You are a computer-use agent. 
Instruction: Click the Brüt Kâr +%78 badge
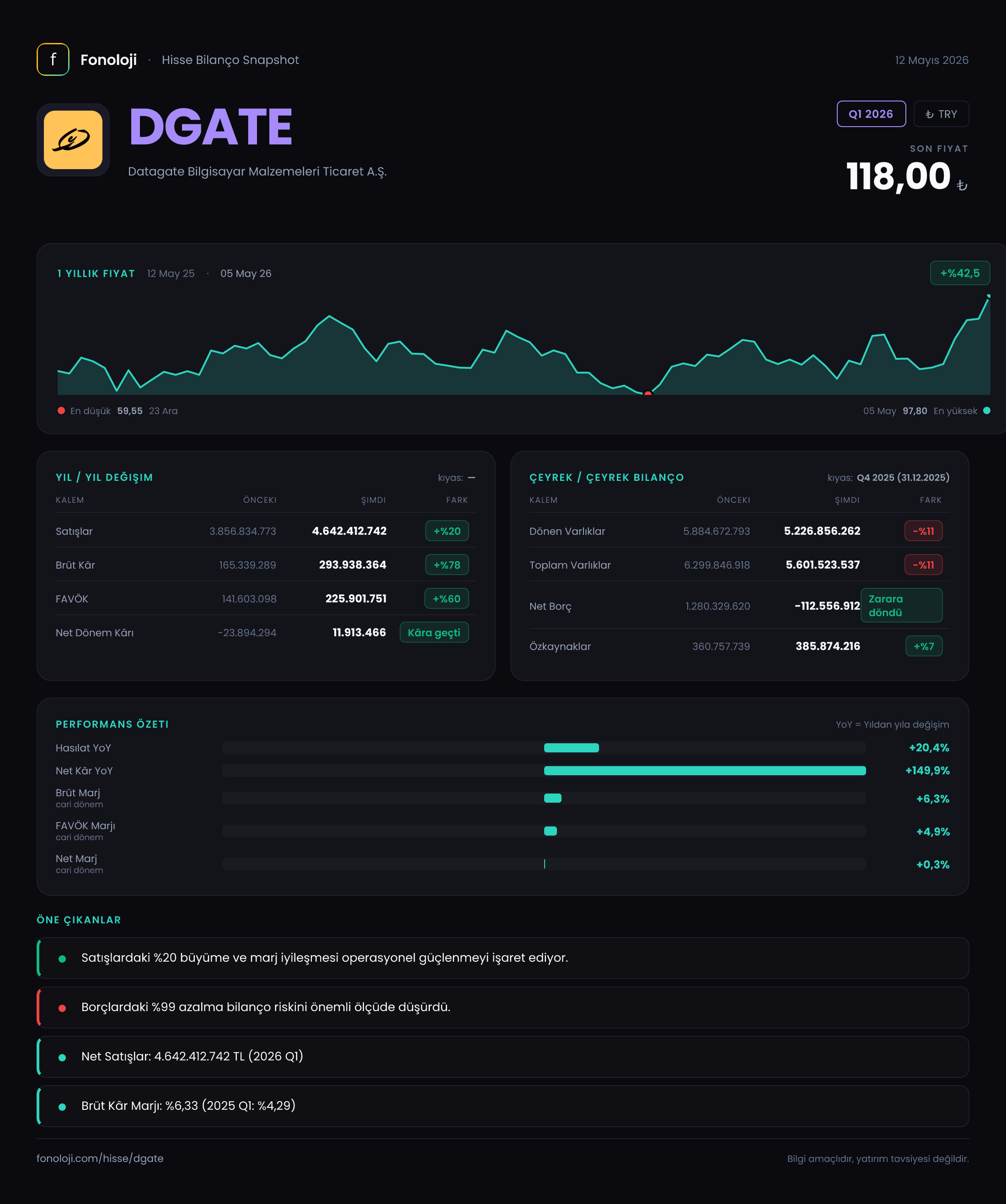pyautogui.click(x=447, y=565)
